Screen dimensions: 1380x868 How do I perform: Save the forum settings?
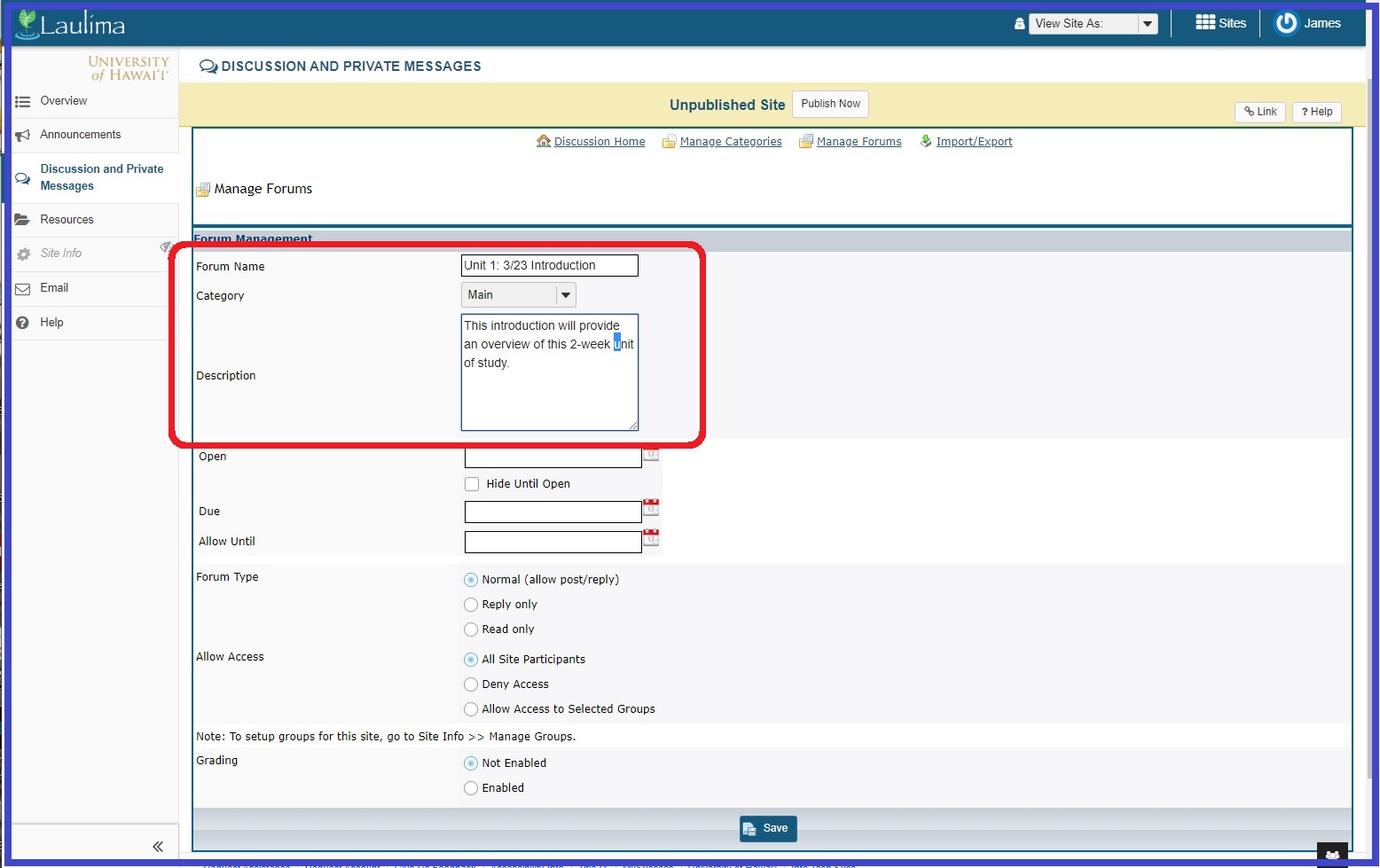pos(768,828)
